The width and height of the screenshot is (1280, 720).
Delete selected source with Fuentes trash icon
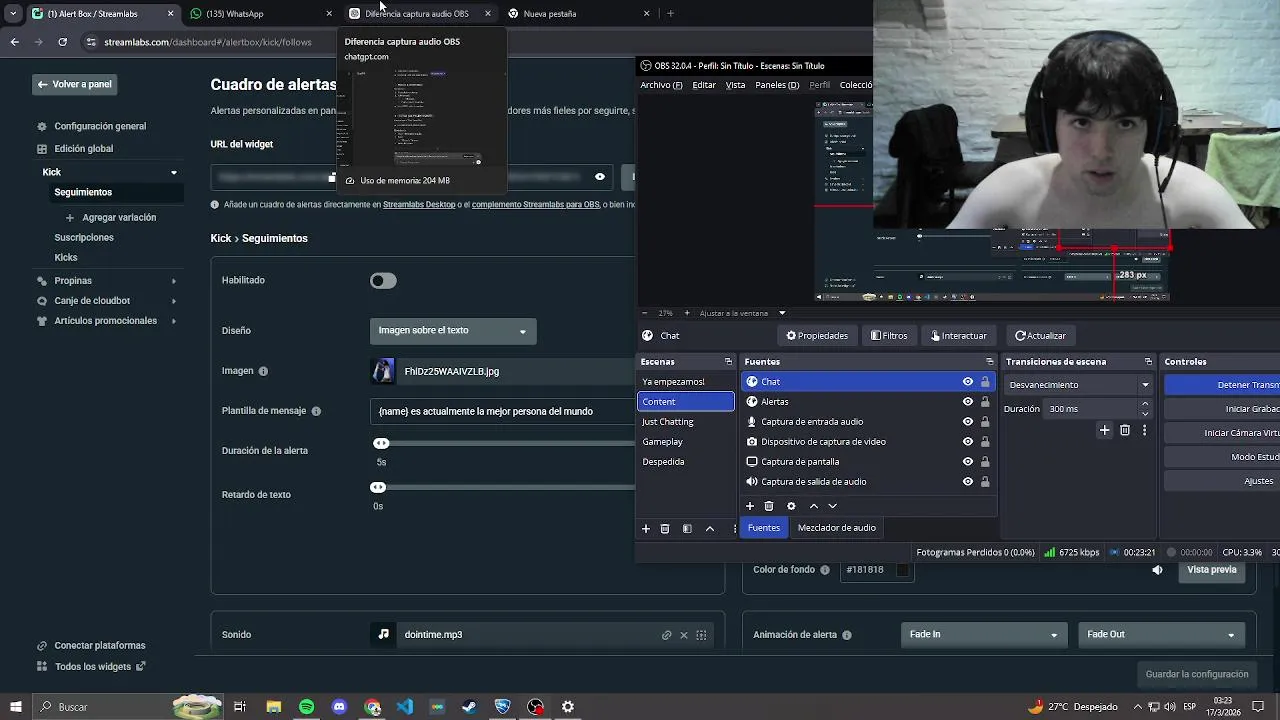click(769, 506)
